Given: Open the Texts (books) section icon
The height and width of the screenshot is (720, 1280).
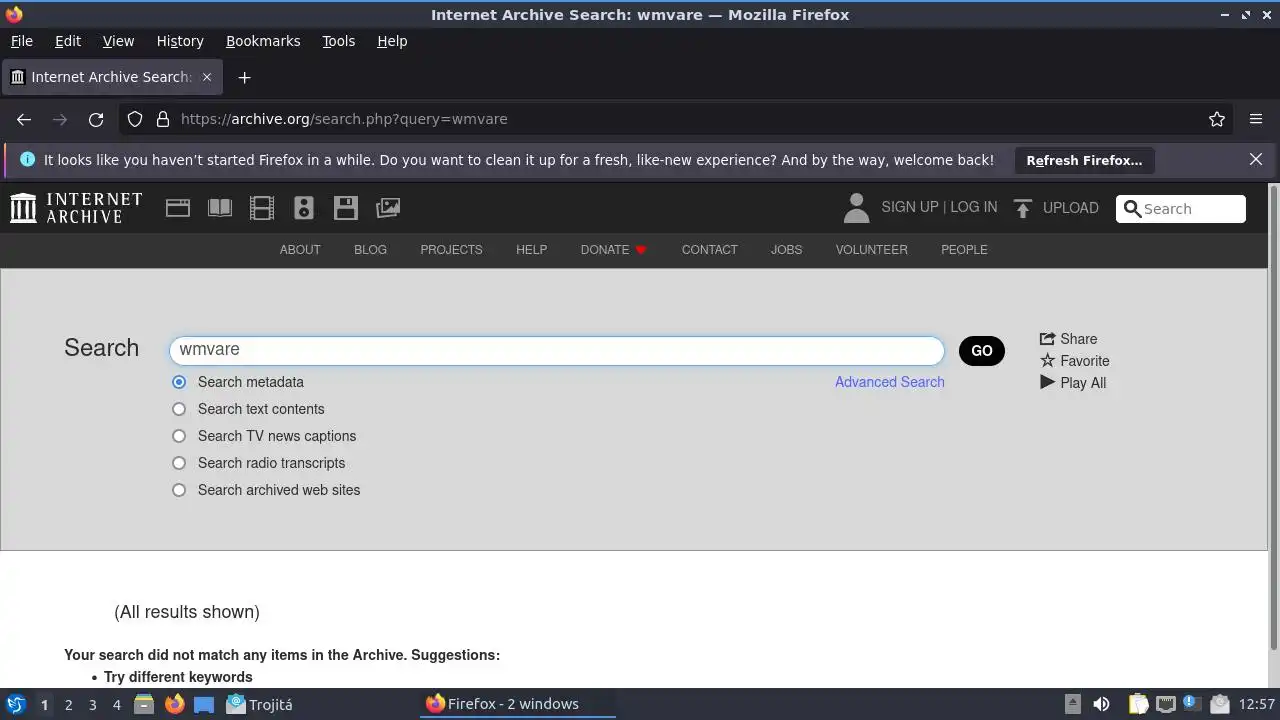Looking at the screenshot, I should (x=220, y=208).
